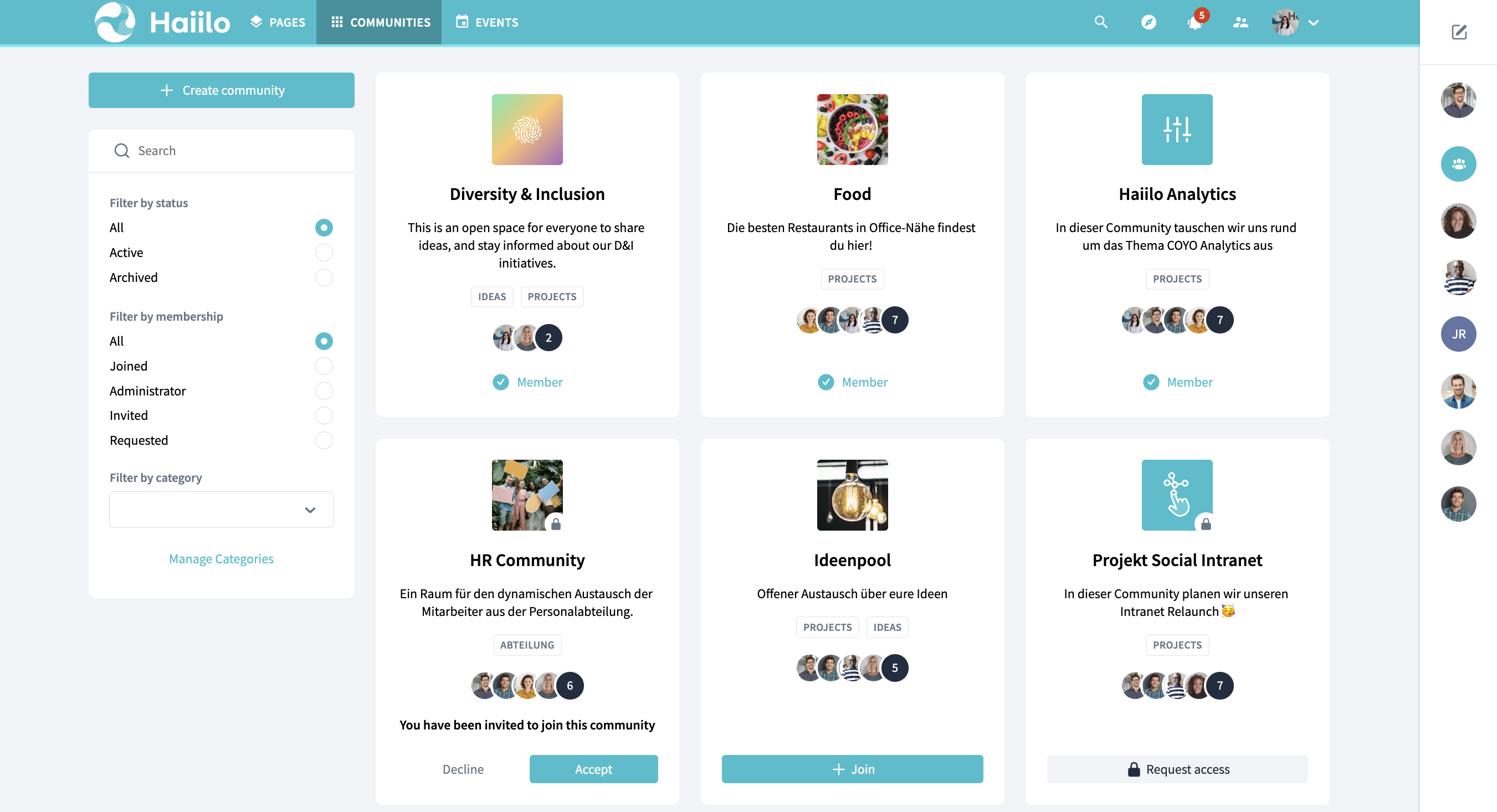Image resolution: width=1497 pixels, height=812 pixels.
Task: Open the compass discover icon
Action: tap(1149, 22)
